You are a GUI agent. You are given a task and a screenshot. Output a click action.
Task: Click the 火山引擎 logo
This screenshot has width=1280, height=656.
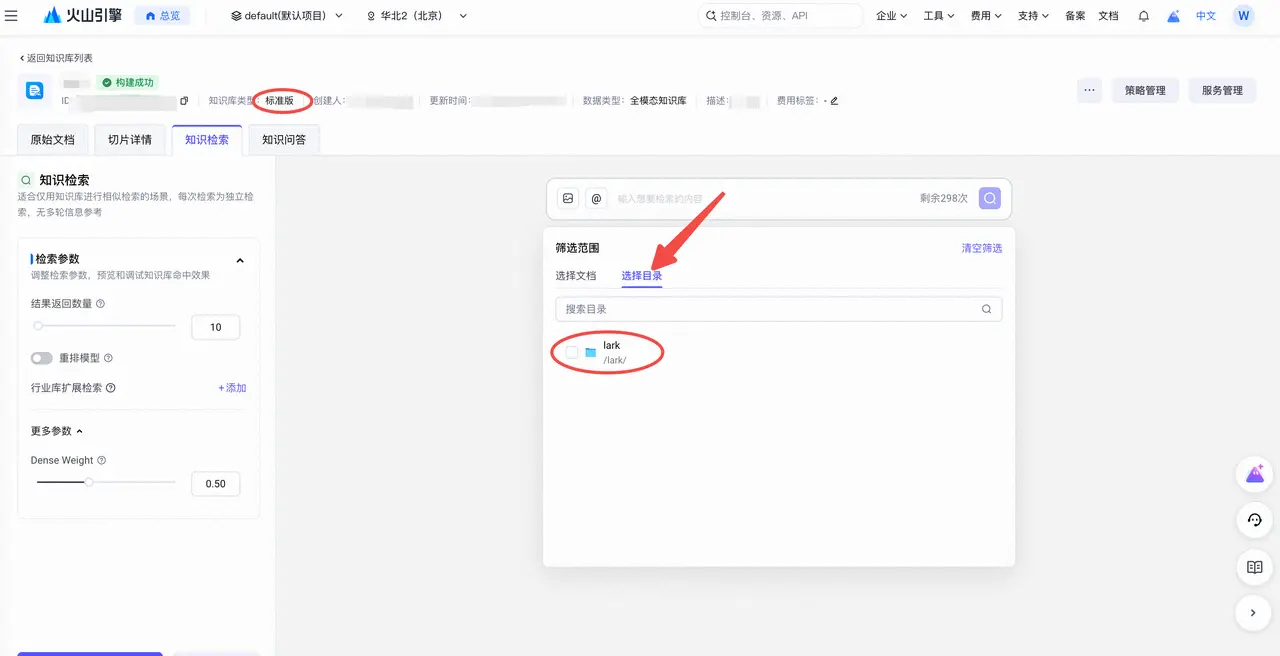(x=82, y=16)
